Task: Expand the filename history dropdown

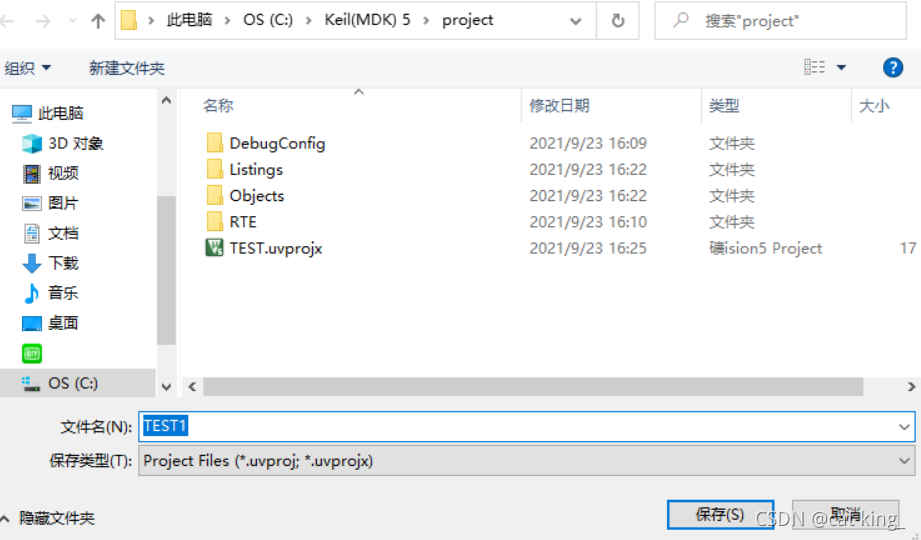Action: (904, 427)
